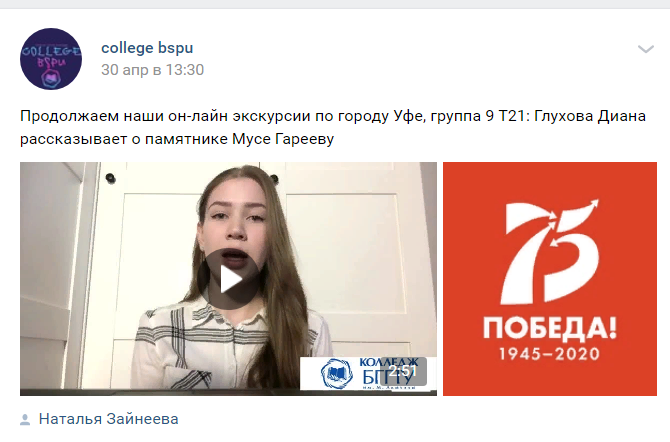670x442 pixels.
Task: Click the white 75 numeral emblem
Action: click(x=550, y=252)
